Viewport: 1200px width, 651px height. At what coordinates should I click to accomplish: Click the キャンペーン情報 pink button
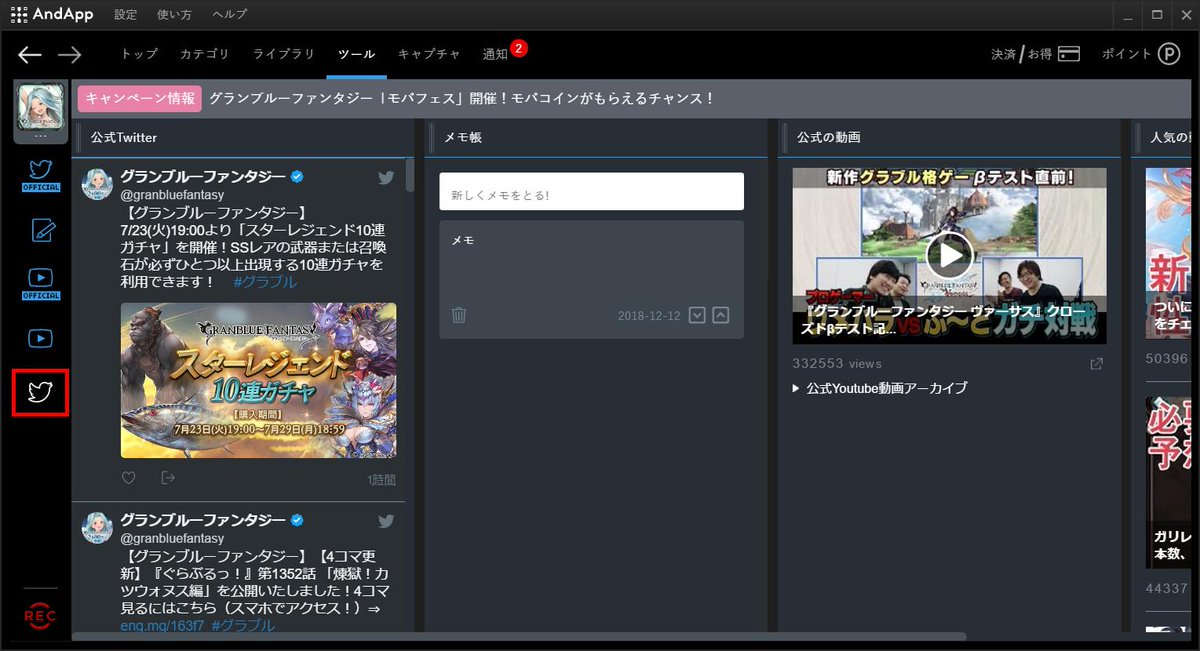[139, 98]
